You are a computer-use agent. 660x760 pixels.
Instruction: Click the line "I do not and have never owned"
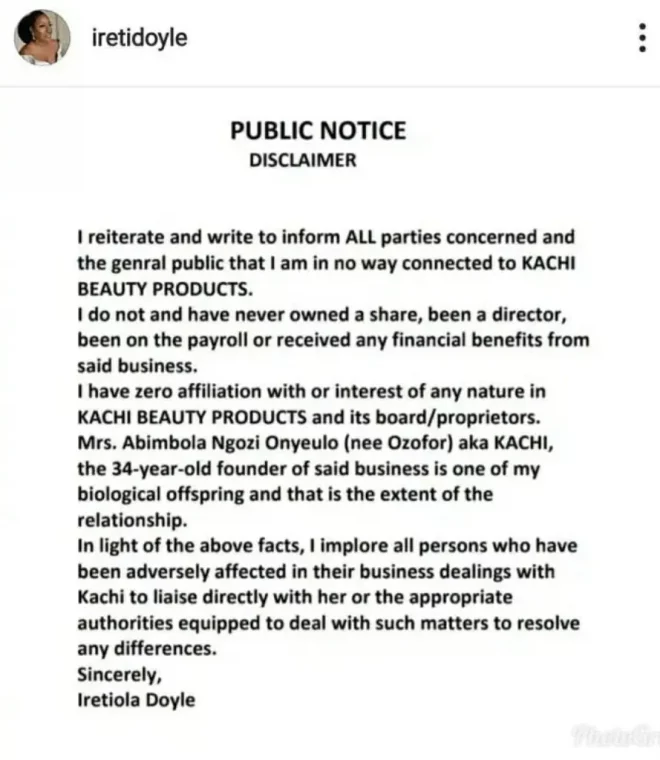click(321, 315)
